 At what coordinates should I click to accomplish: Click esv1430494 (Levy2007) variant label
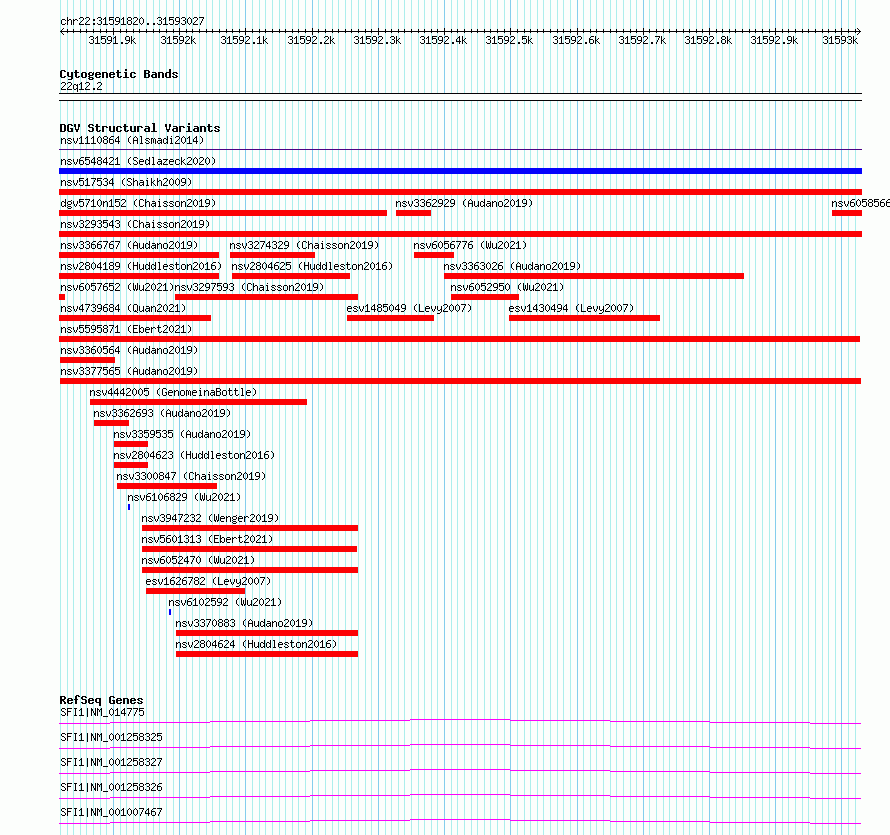(x=571, y=308)
